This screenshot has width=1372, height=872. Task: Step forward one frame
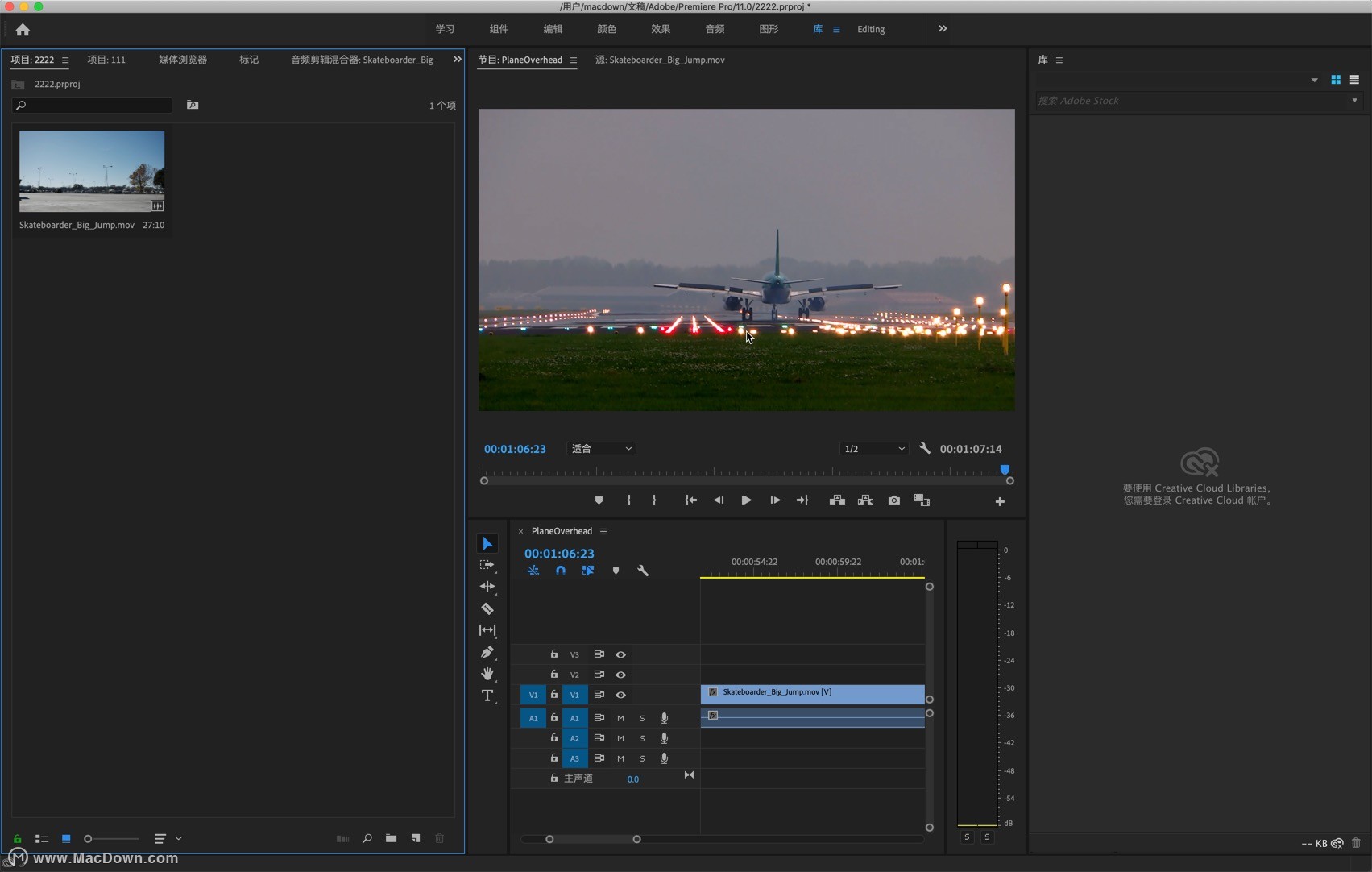click(x=775, y=500)
